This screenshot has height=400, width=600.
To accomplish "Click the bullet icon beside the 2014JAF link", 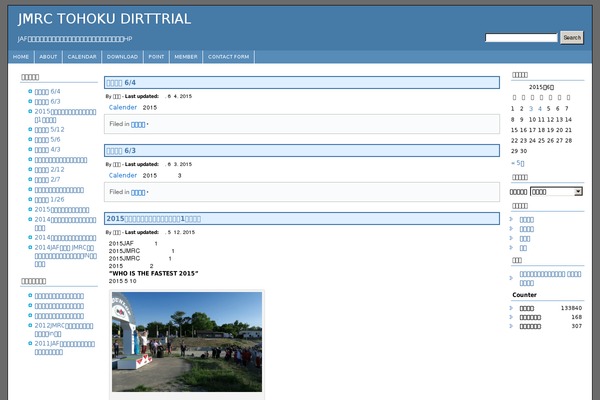I will 30,247.
